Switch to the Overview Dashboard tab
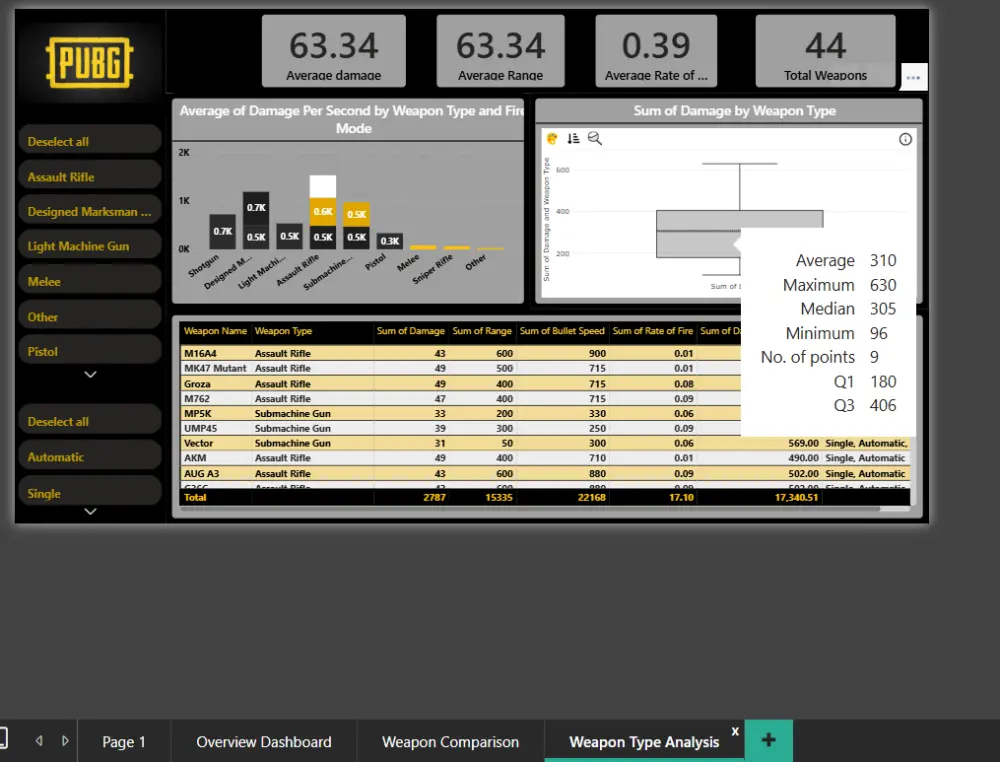This screenshot has width=1000, height=762. pos(263,741)
